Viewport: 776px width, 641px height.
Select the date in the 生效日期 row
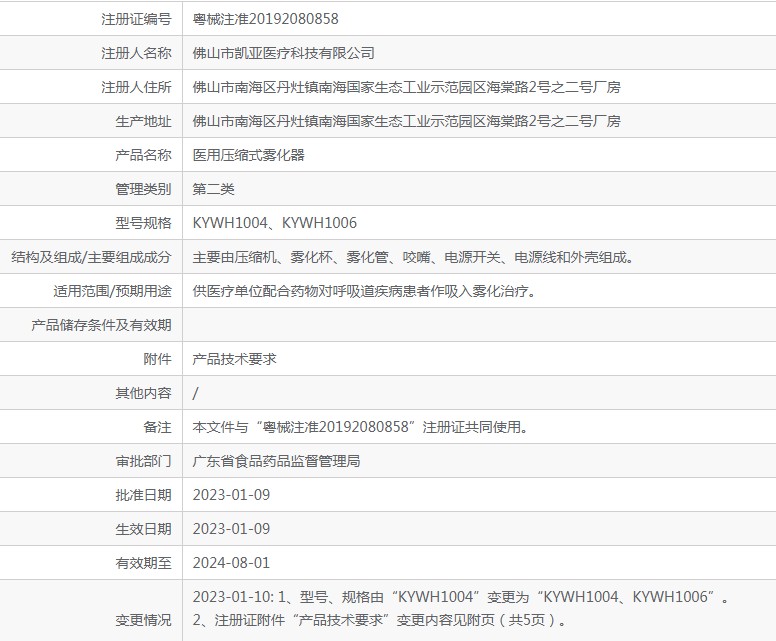pyautogui.click(x=231, y=529)
